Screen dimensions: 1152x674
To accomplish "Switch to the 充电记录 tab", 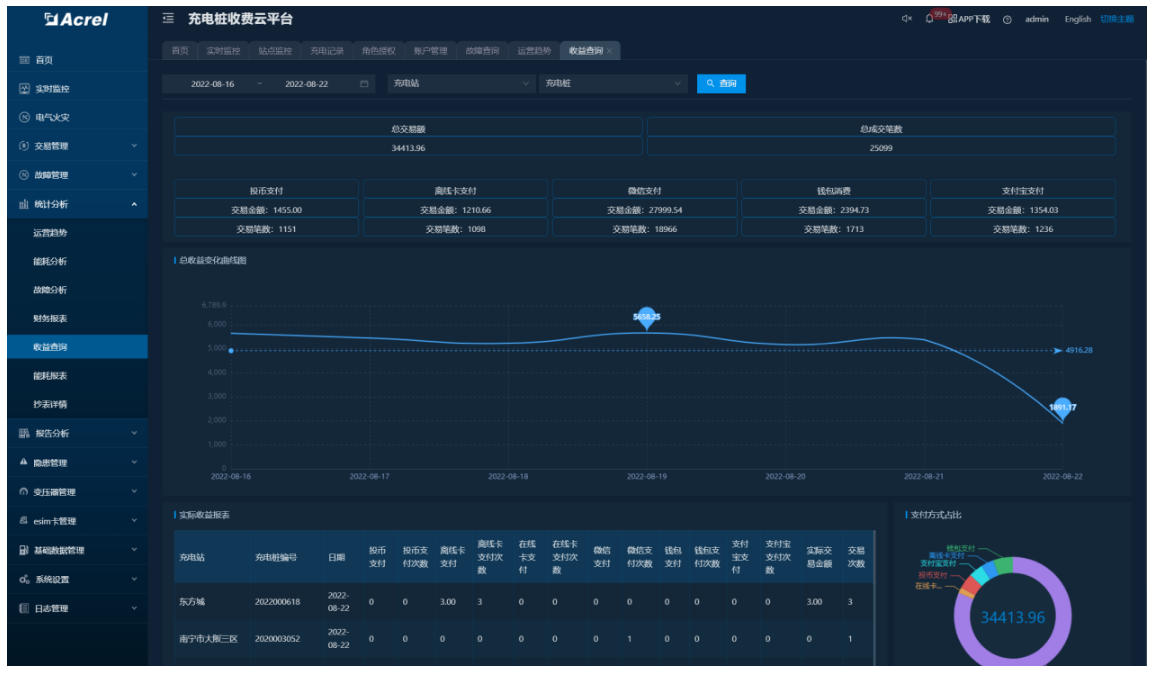I will pos(326,51).
